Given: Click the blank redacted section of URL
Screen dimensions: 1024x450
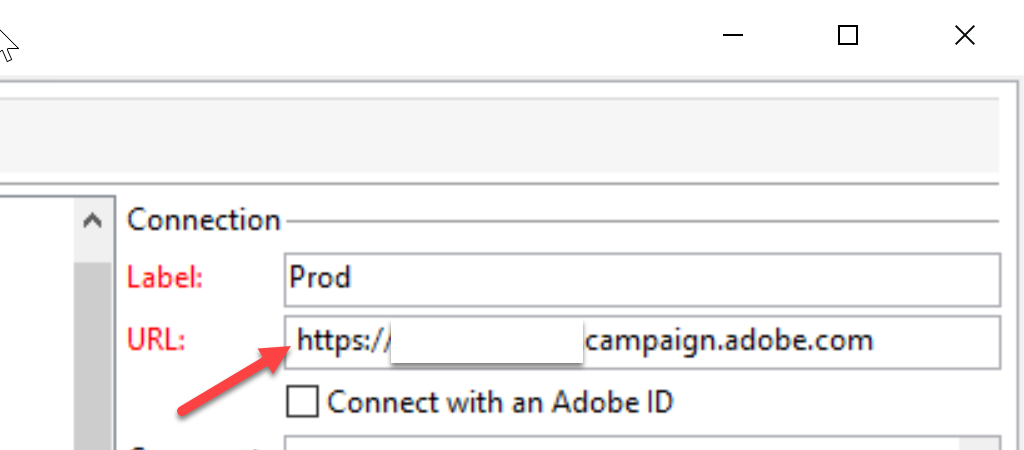Looking at the screenshot, I should click(x=487, y=342).
